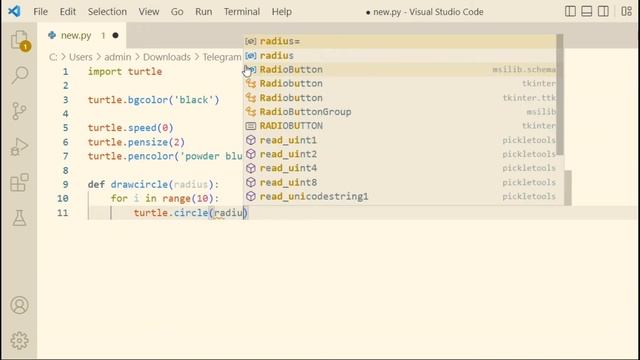Place cursor in turtle.bgcolor('black') line
The height and width of the screenshot is (360, 640).
(153, 100)
